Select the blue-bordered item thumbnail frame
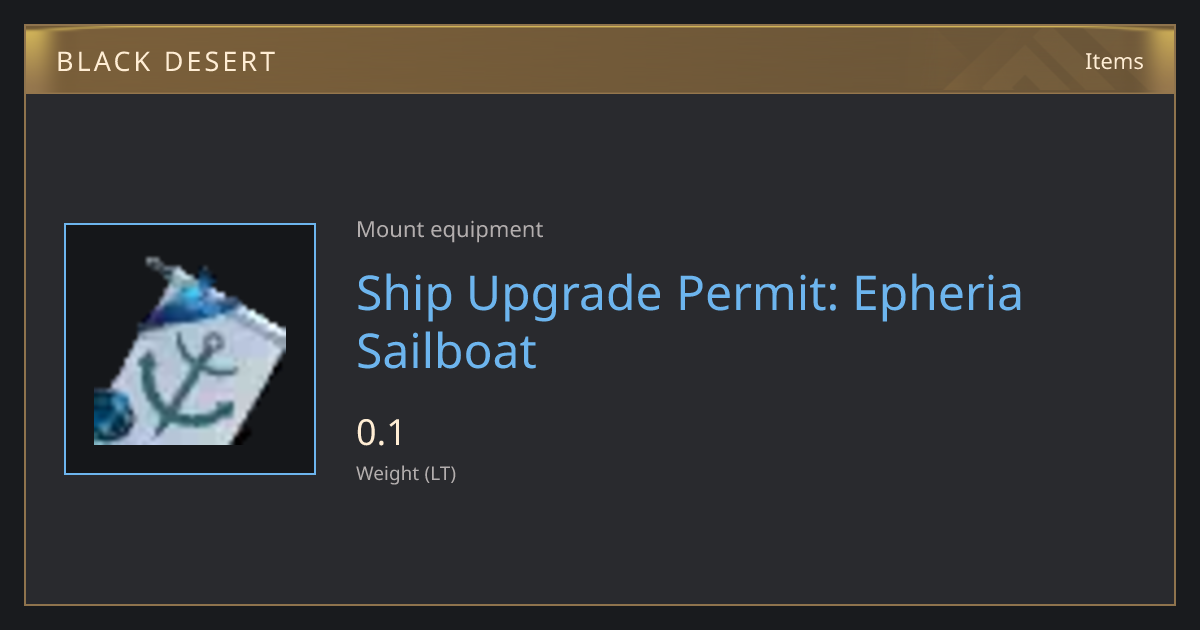The image size is (1200, 630). 190,350
